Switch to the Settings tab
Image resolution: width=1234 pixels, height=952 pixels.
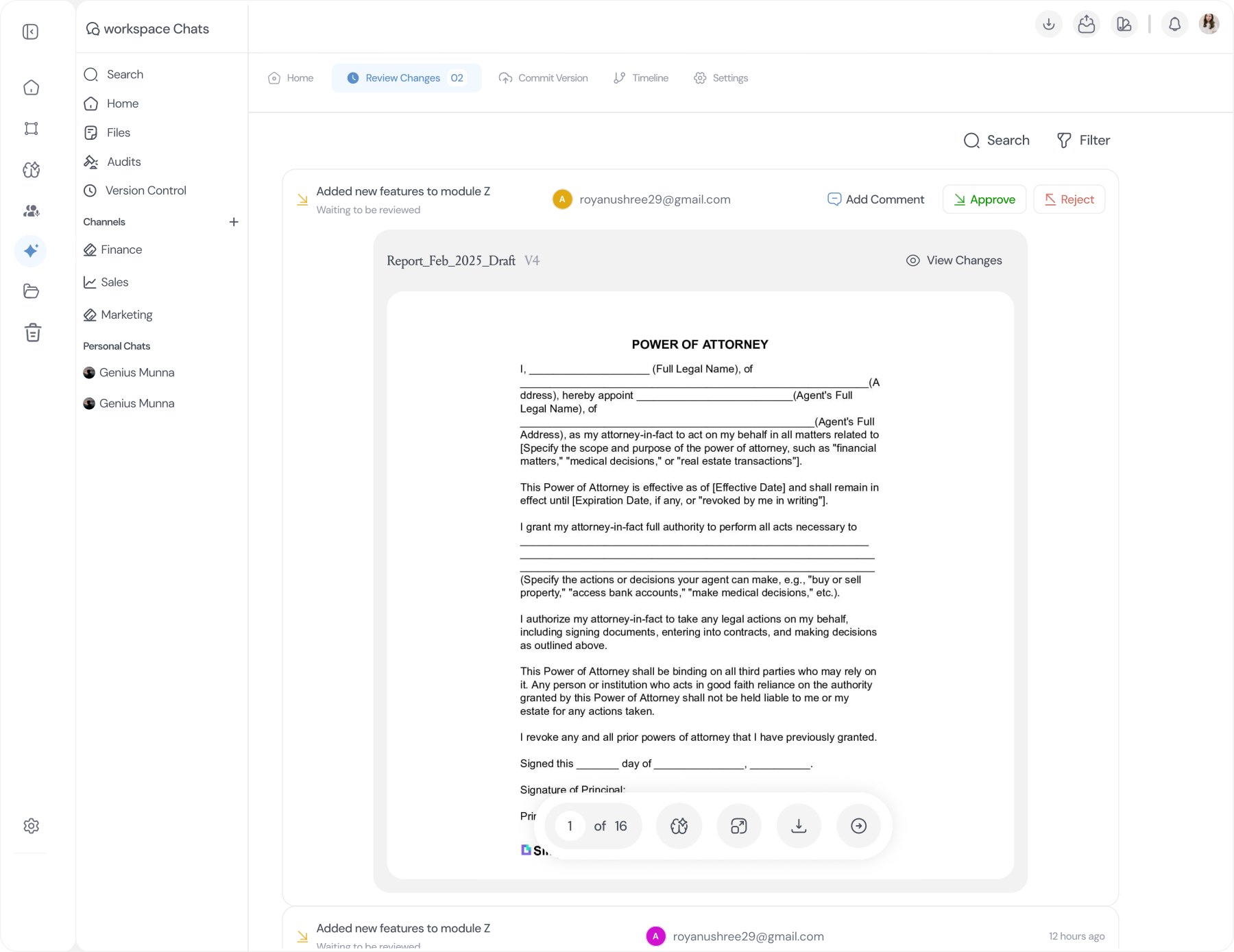(x=721, y=78)
